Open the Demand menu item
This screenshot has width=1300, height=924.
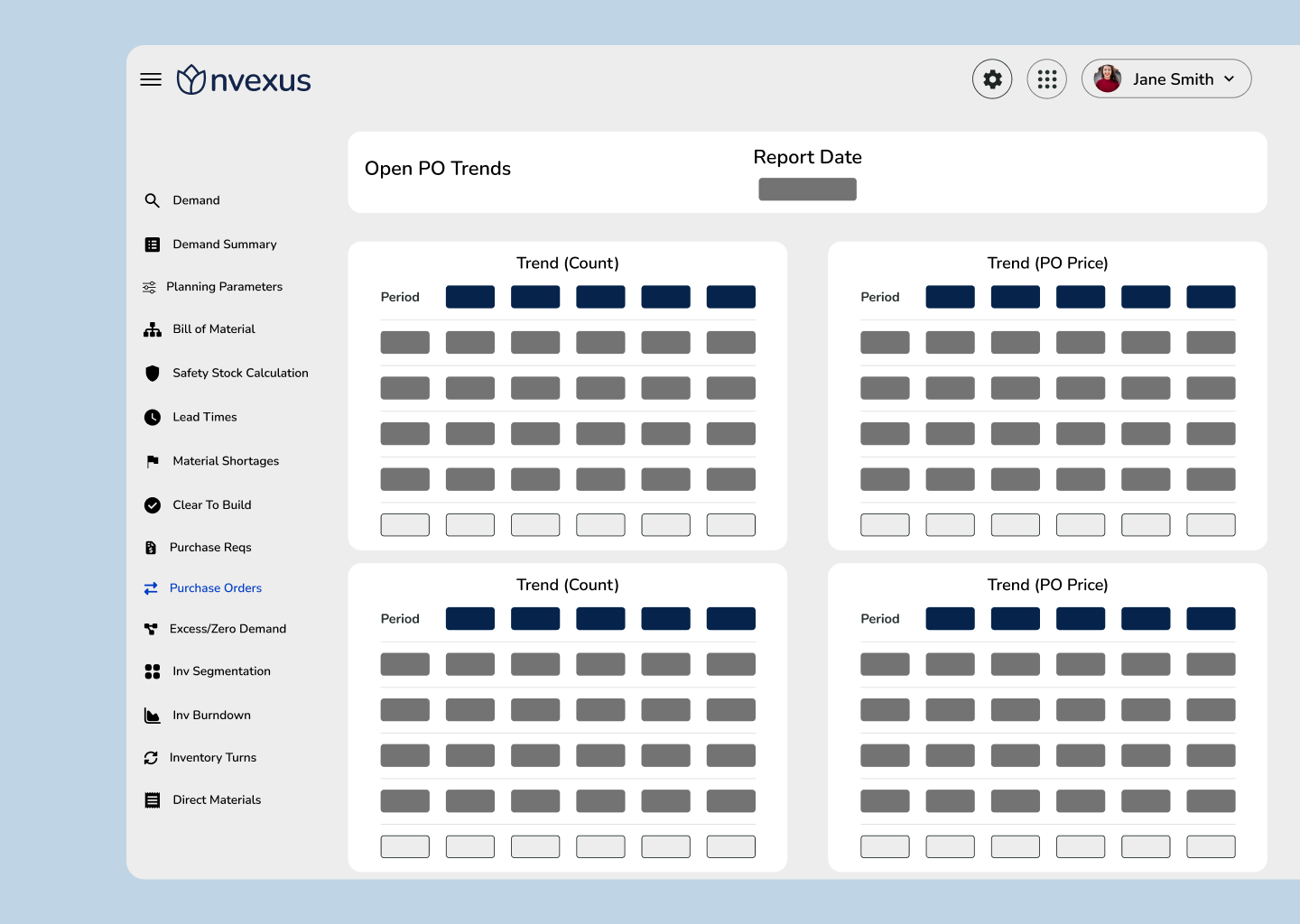click(196, 200)
